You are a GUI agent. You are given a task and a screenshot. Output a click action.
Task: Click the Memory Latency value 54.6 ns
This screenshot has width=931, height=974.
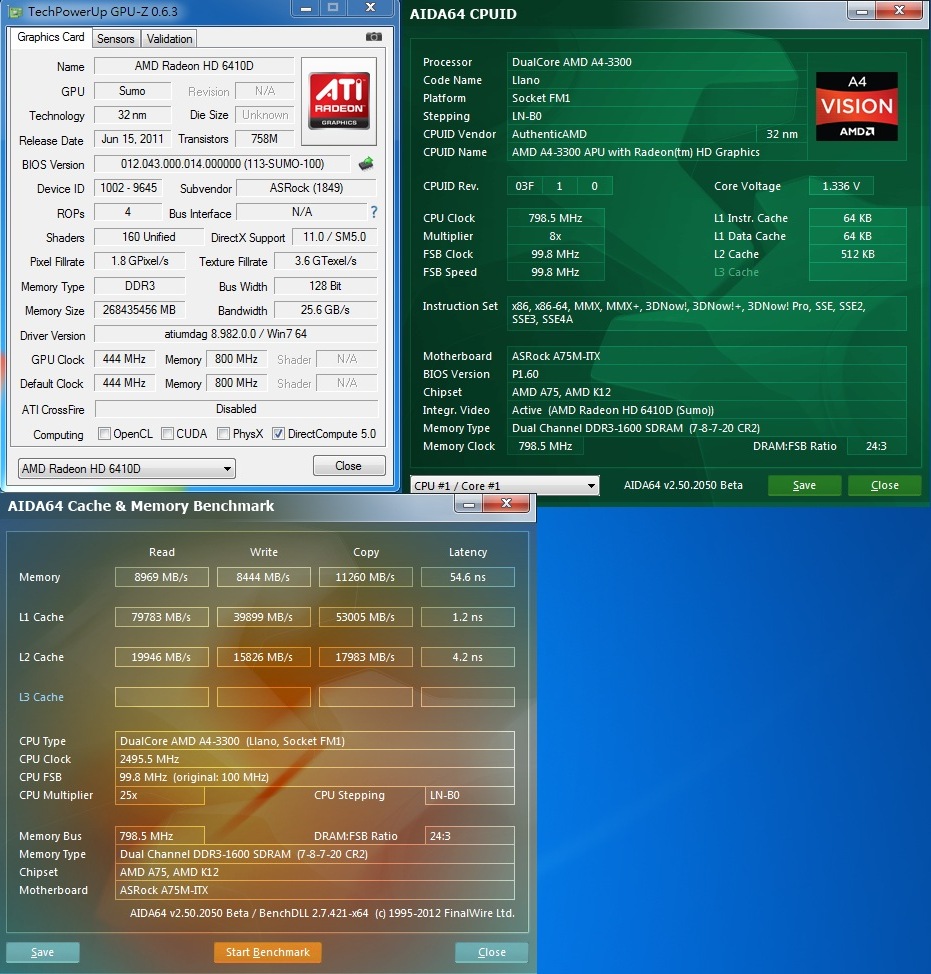pos(468,577)
